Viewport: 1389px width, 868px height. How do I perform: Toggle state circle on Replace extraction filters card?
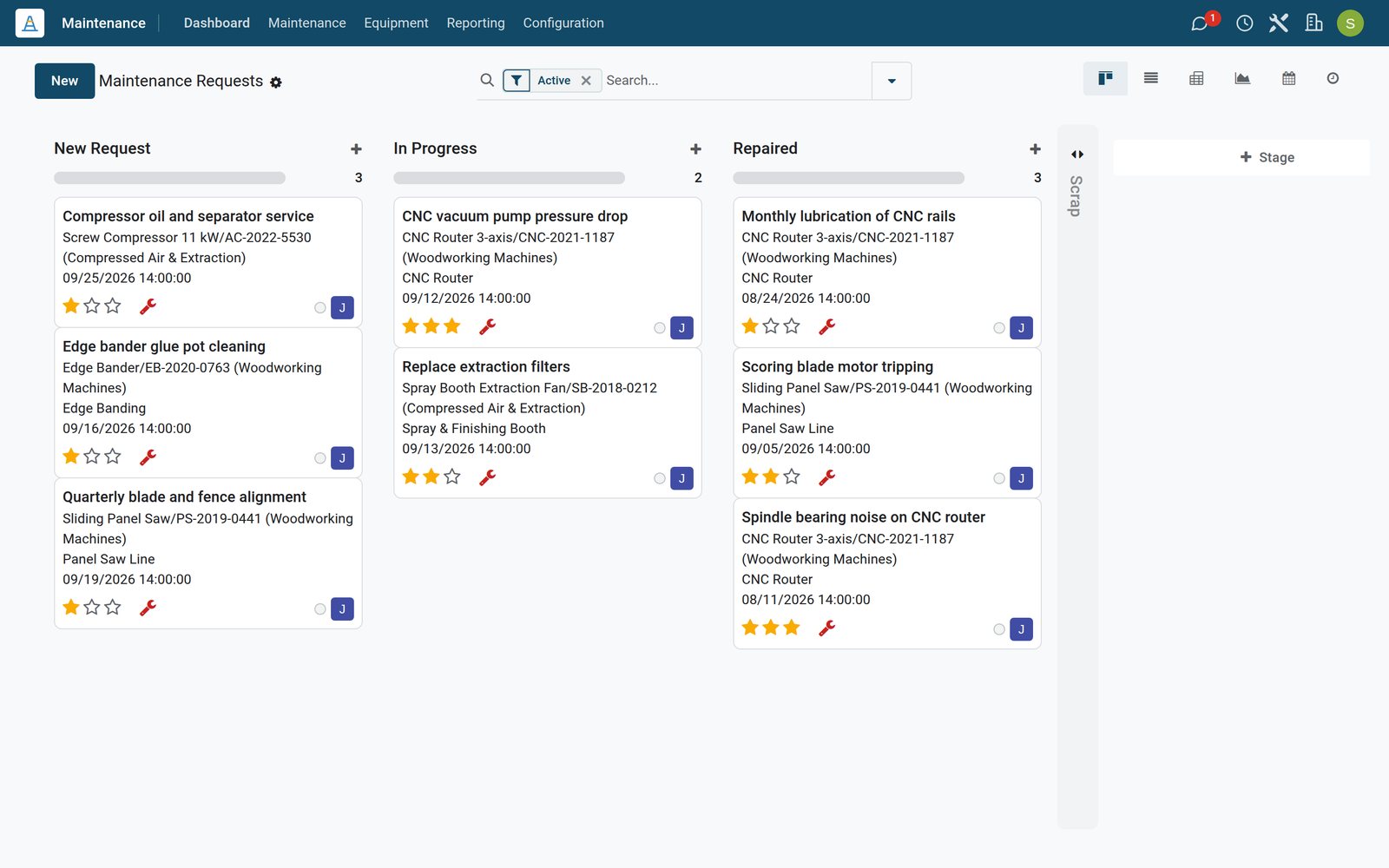pyautogui.click(x=660, y=478)
